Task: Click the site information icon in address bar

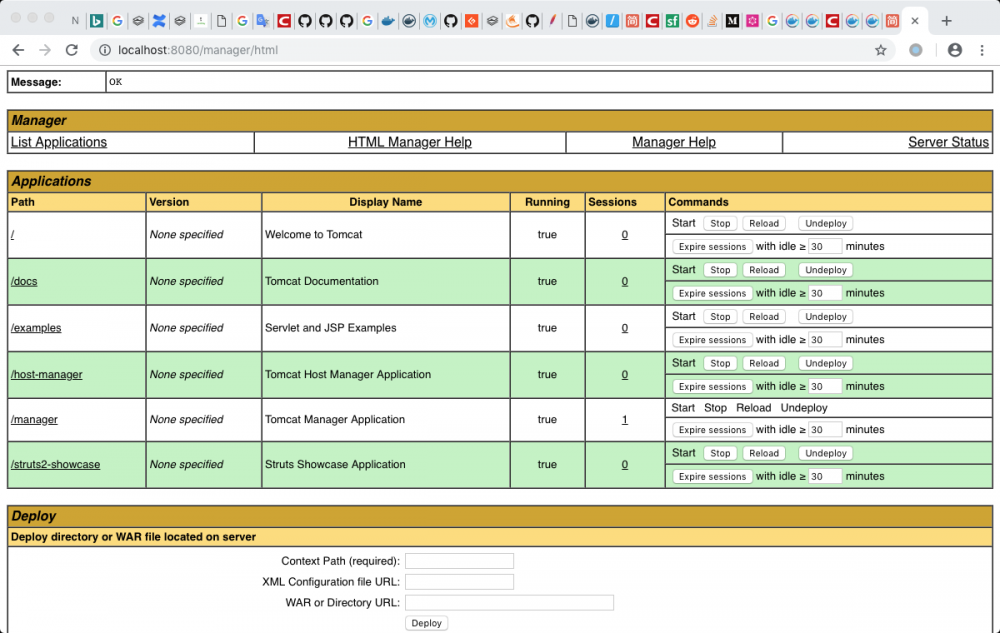Action: click(x=106, y=50)
